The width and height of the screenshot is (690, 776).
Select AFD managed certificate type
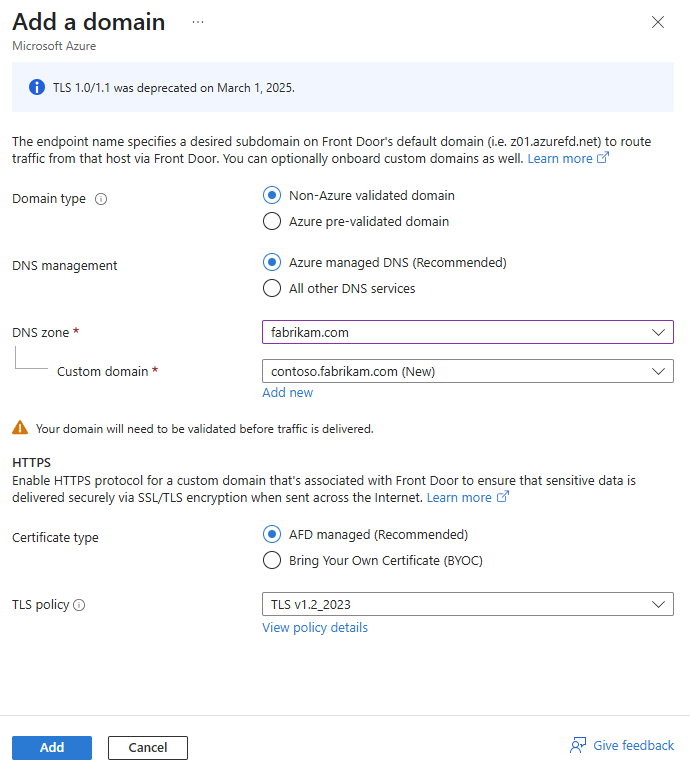tap(271, 535)
